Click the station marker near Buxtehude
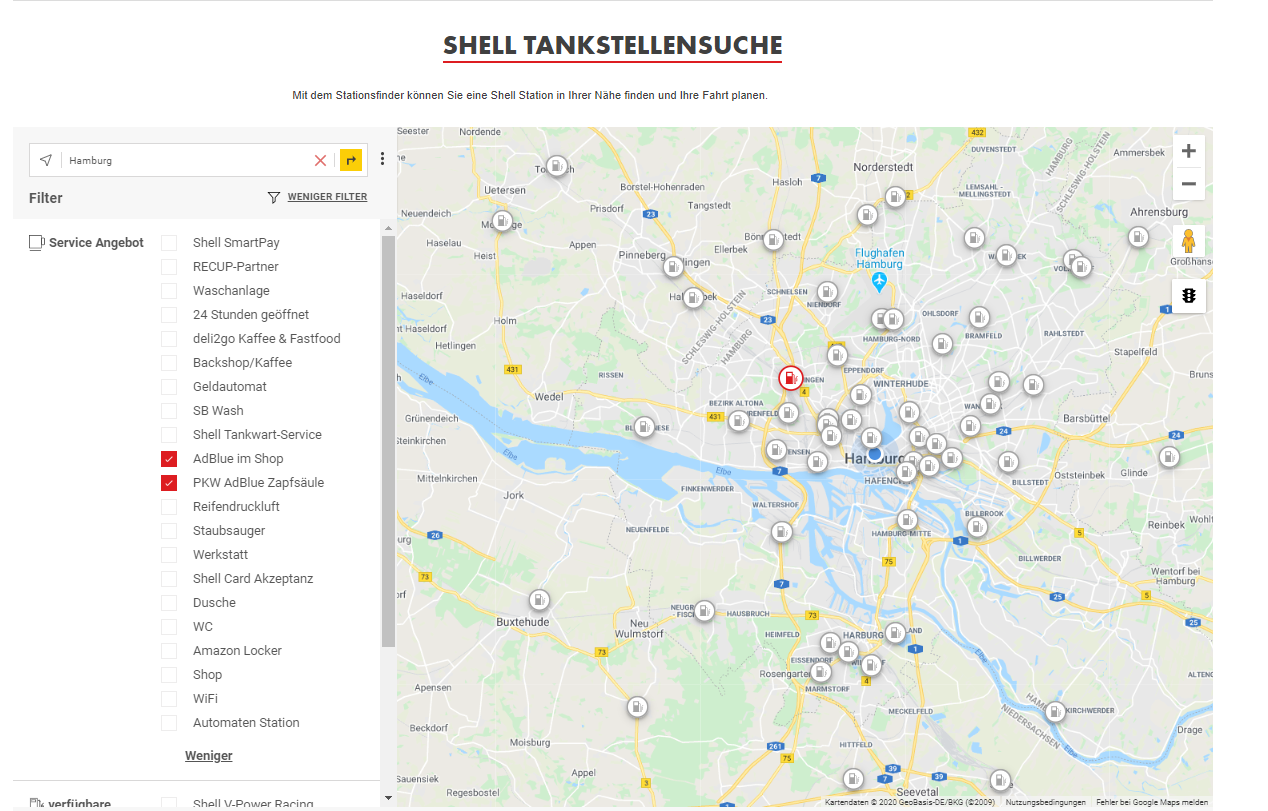Image resolution: width=1268 pixels, height=811 pixels. tap(539, 599)
